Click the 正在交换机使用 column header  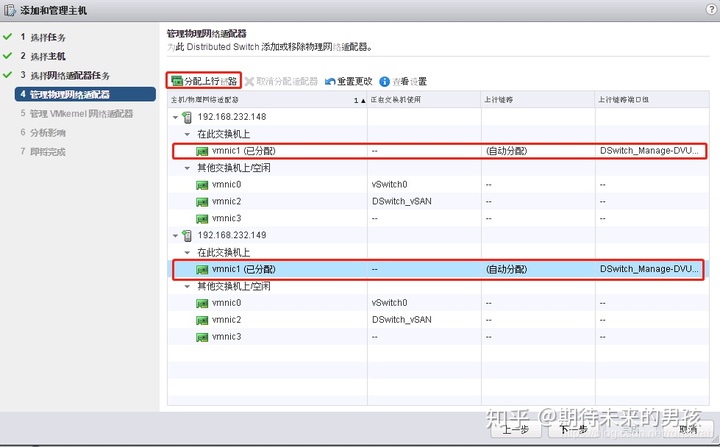(x=424, y=100)
